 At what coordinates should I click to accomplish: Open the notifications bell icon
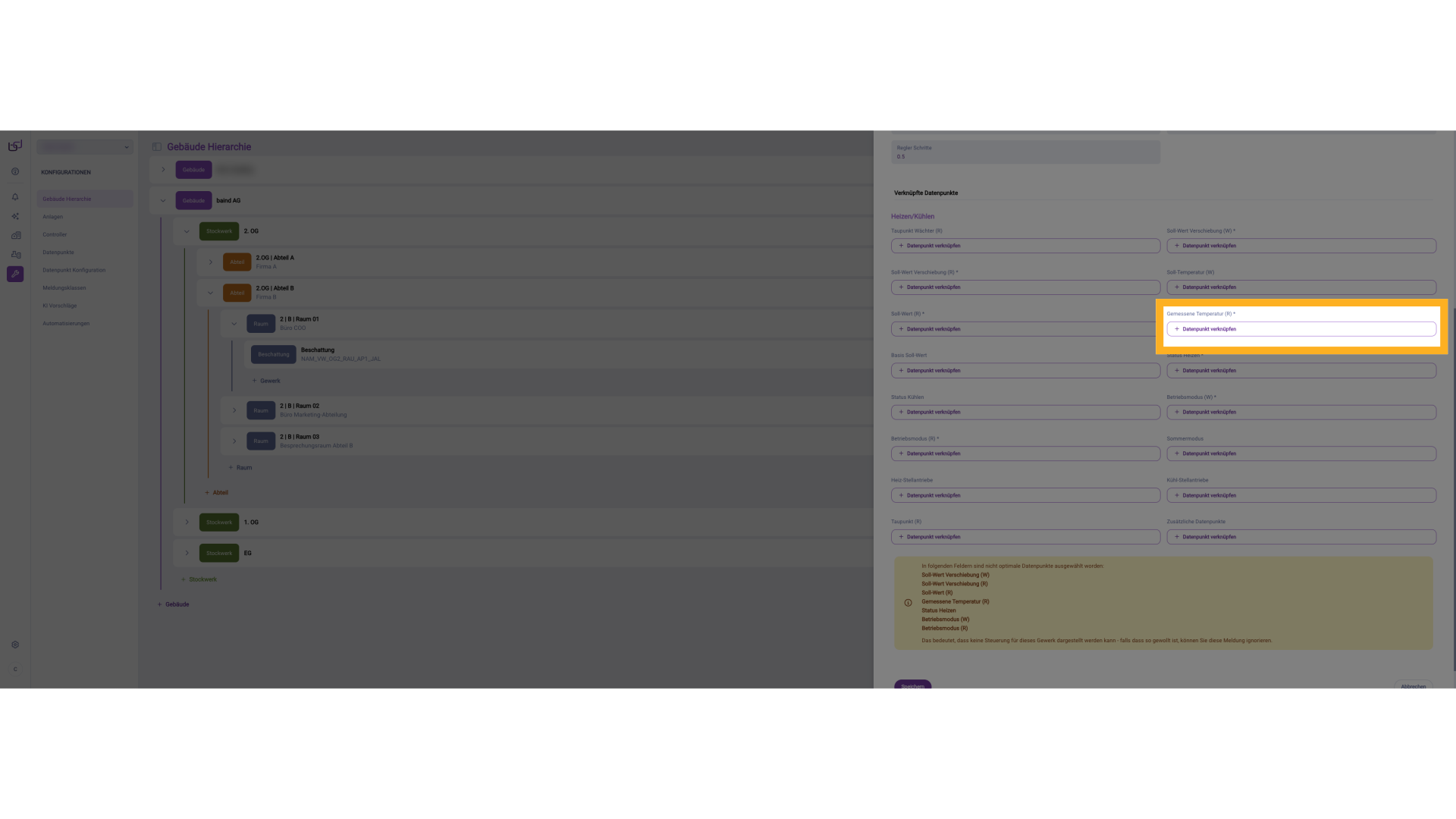[15, 197]
